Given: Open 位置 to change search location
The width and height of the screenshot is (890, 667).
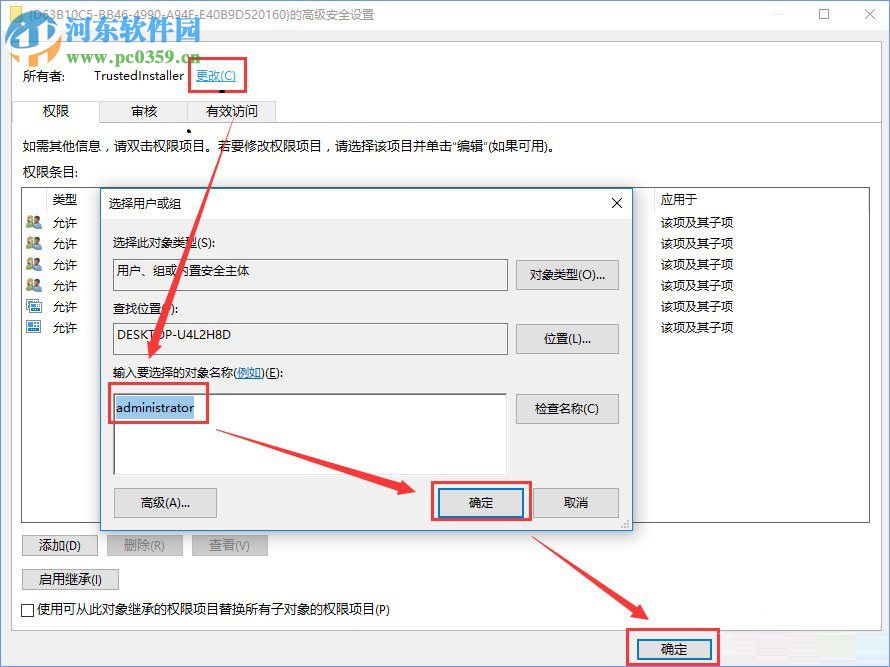Looking at the screenshot, I should pyautogui.click(x=567, y=338).
